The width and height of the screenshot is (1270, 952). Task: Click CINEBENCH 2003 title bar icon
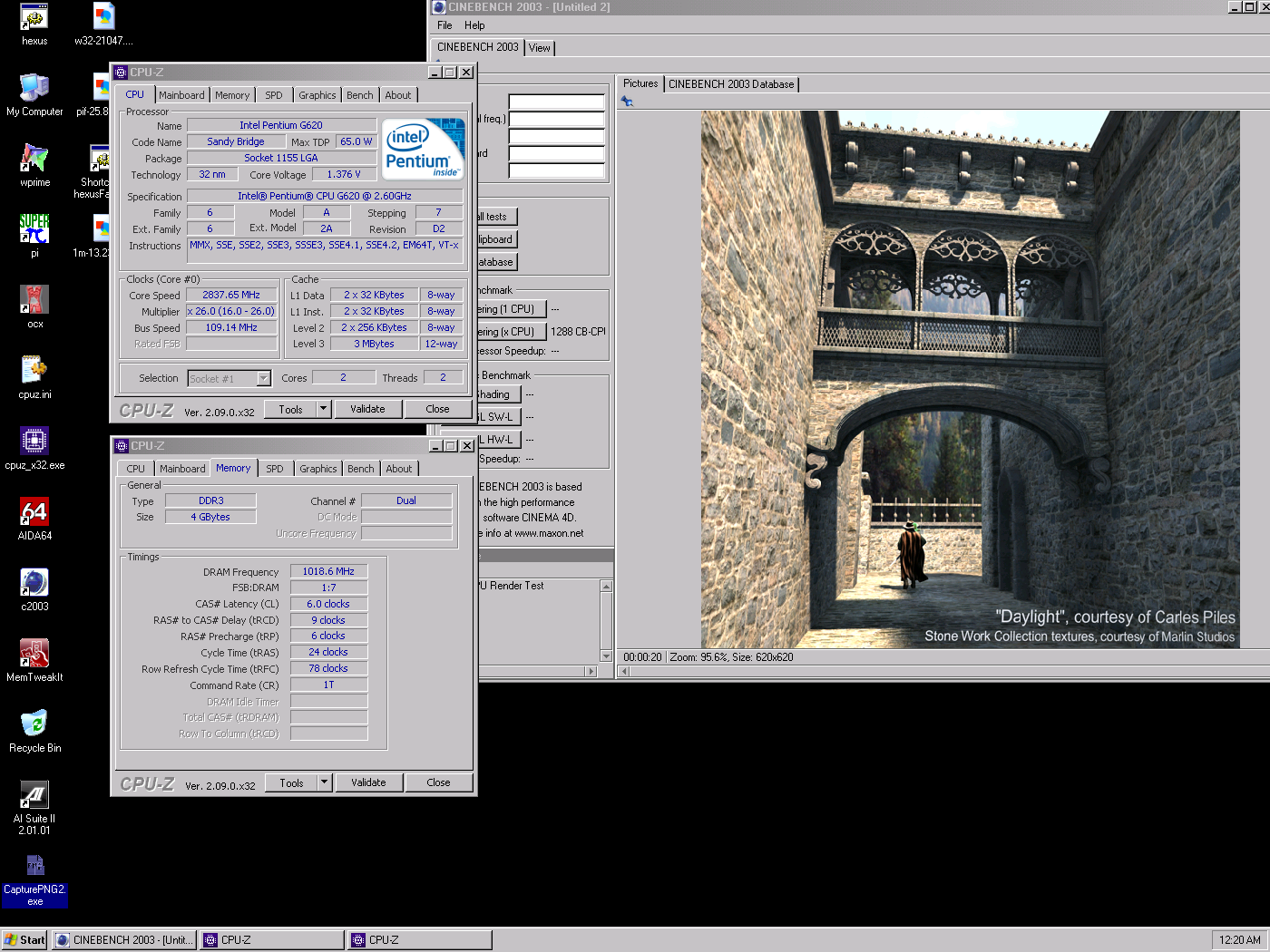pos(439,6)
